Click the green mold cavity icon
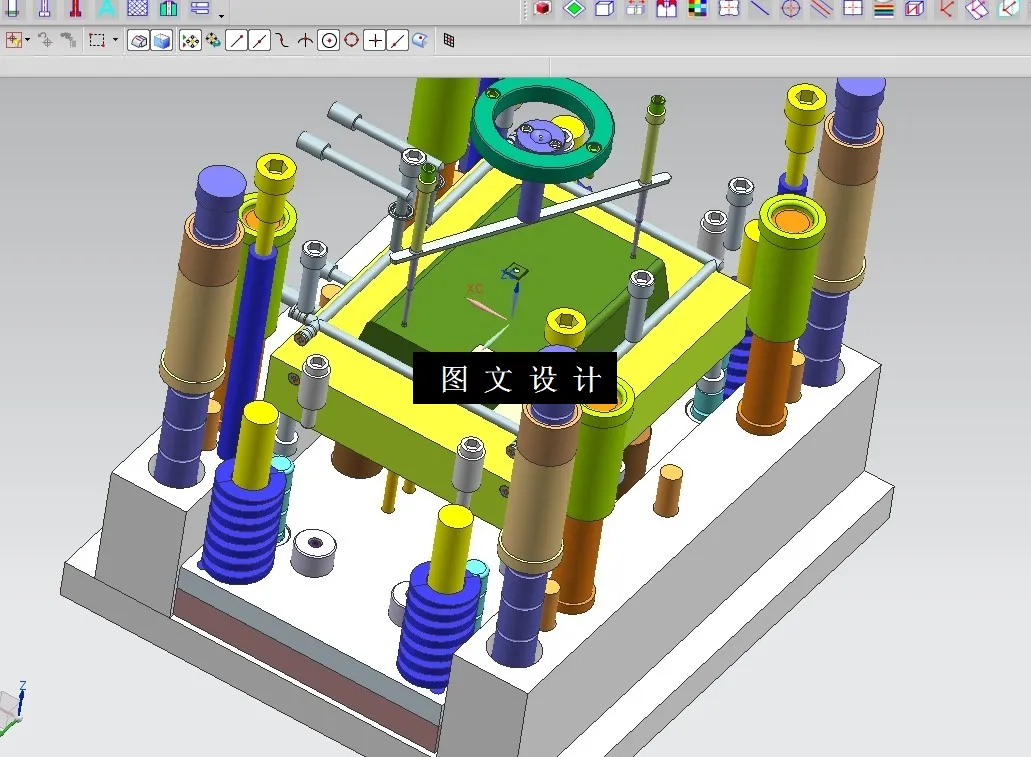 [167, 11]
